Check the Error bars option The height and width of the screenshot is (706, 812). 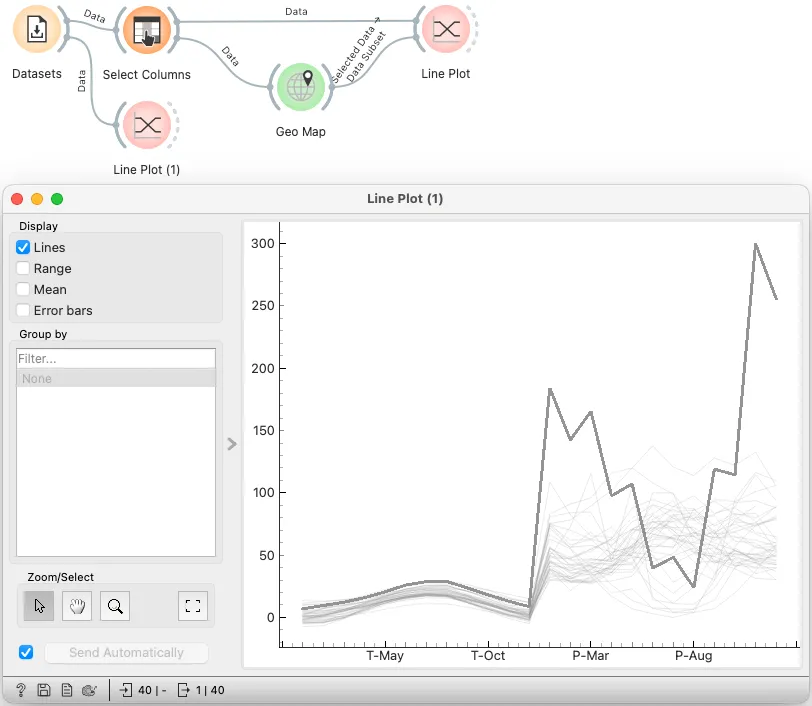click(23, 310)
